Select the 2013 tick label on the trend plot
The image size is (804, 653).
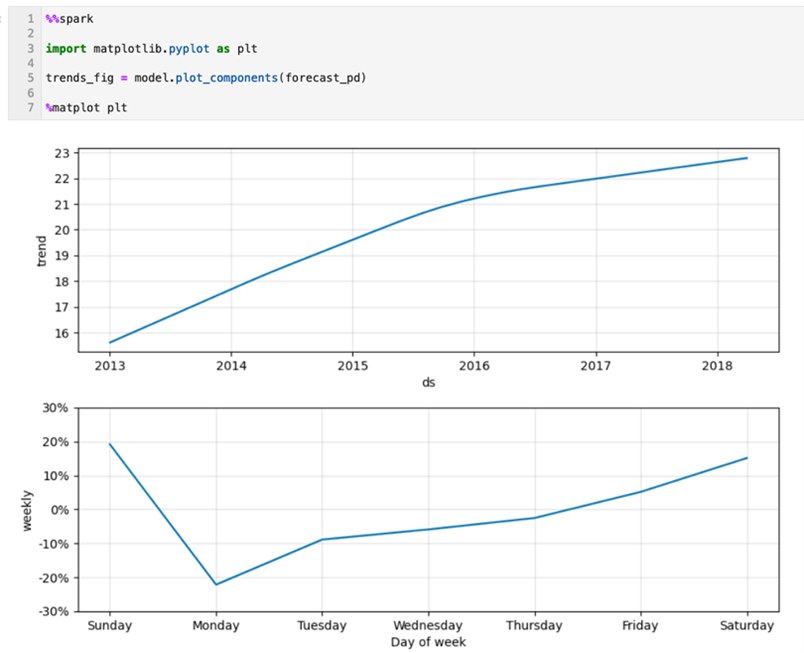click(x=109, y=366)
